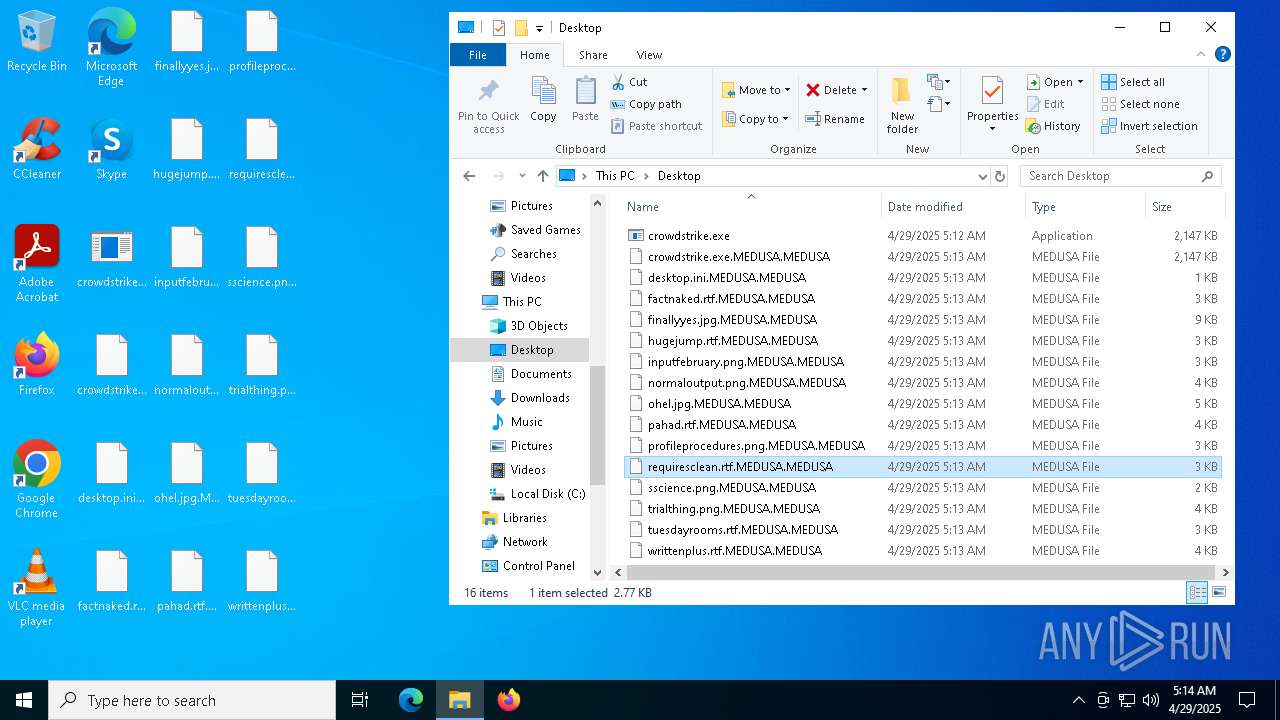
Task: Click Adobe Acrobat desktop icon
Action: click(37, 264)
